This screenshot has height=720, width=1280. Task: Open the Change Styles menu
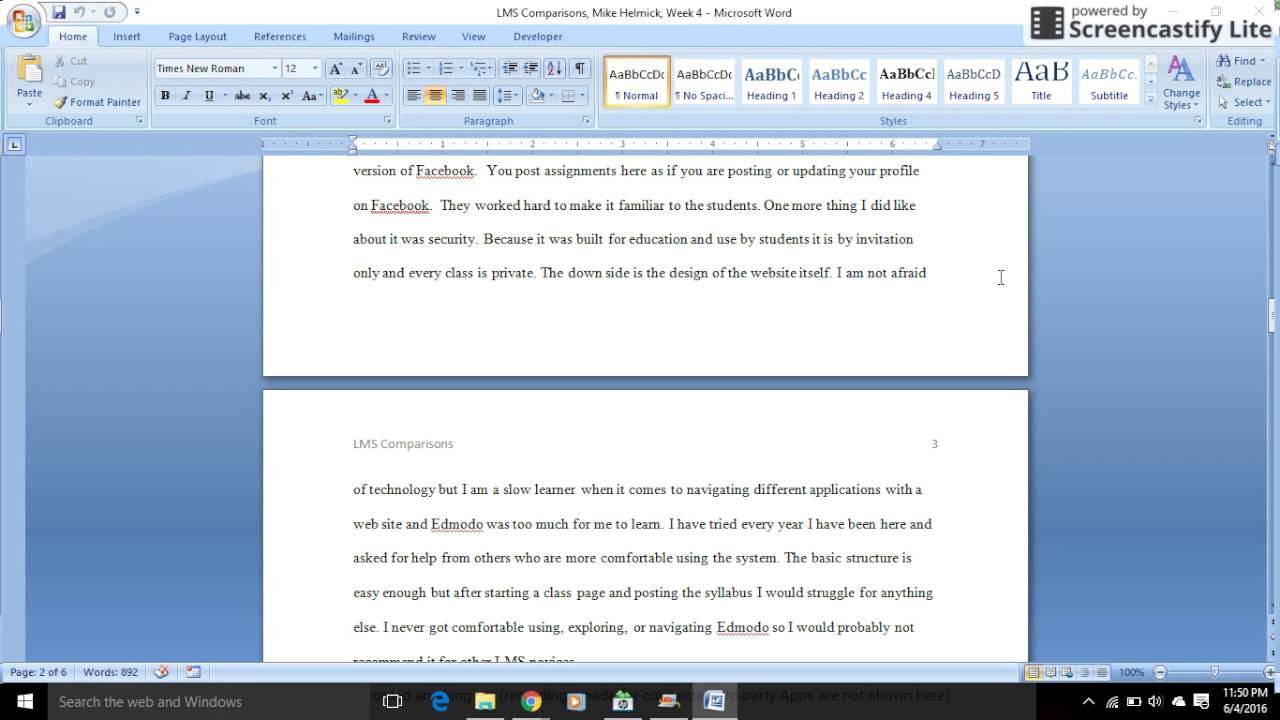coord(1181,82)
